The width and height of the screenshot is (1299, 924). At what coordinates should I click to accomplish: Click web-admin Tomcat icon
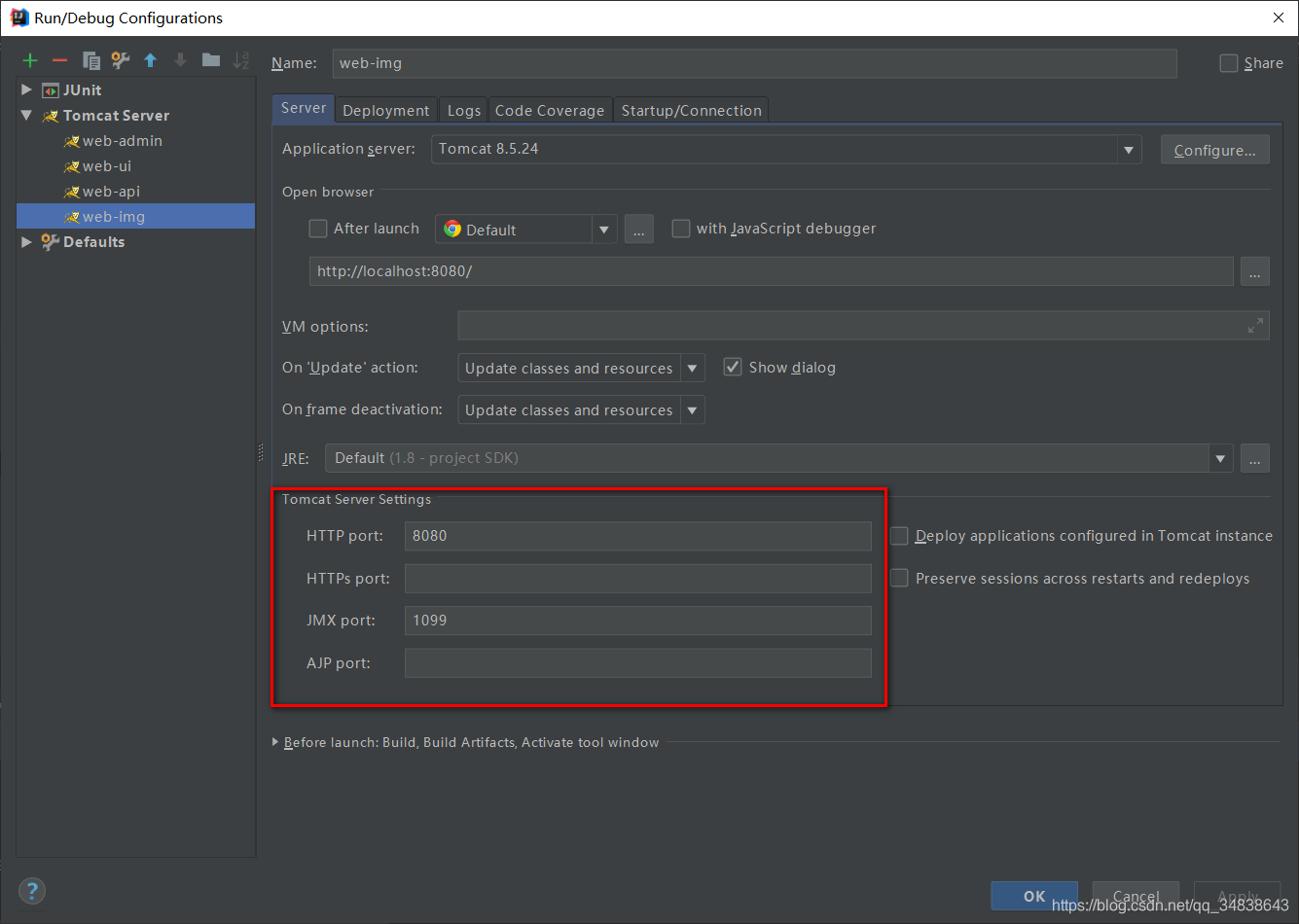71,141
